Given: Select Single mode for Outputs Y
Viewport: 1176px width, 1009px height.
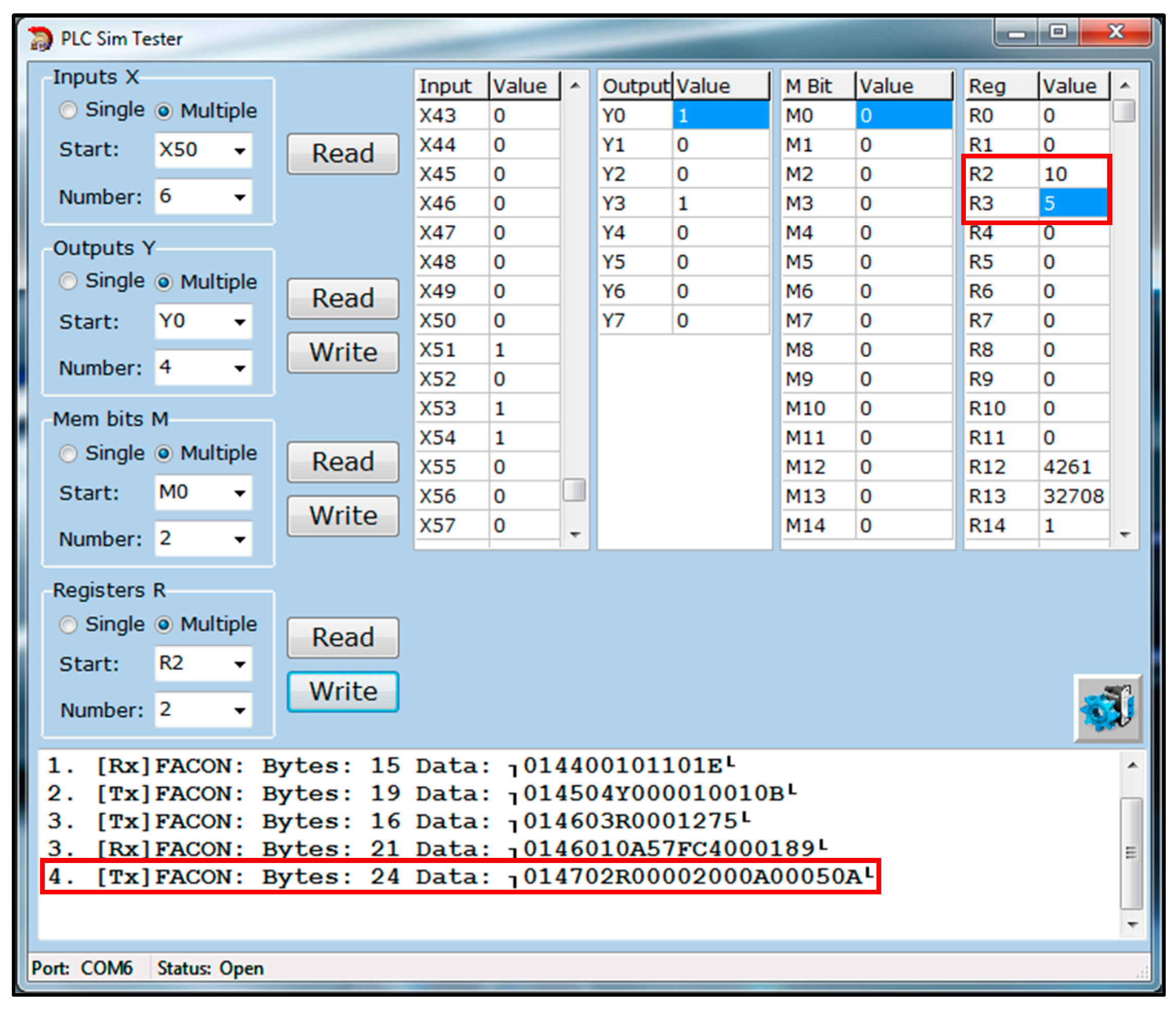Looking at the screenshot, I should pos(68,282).
